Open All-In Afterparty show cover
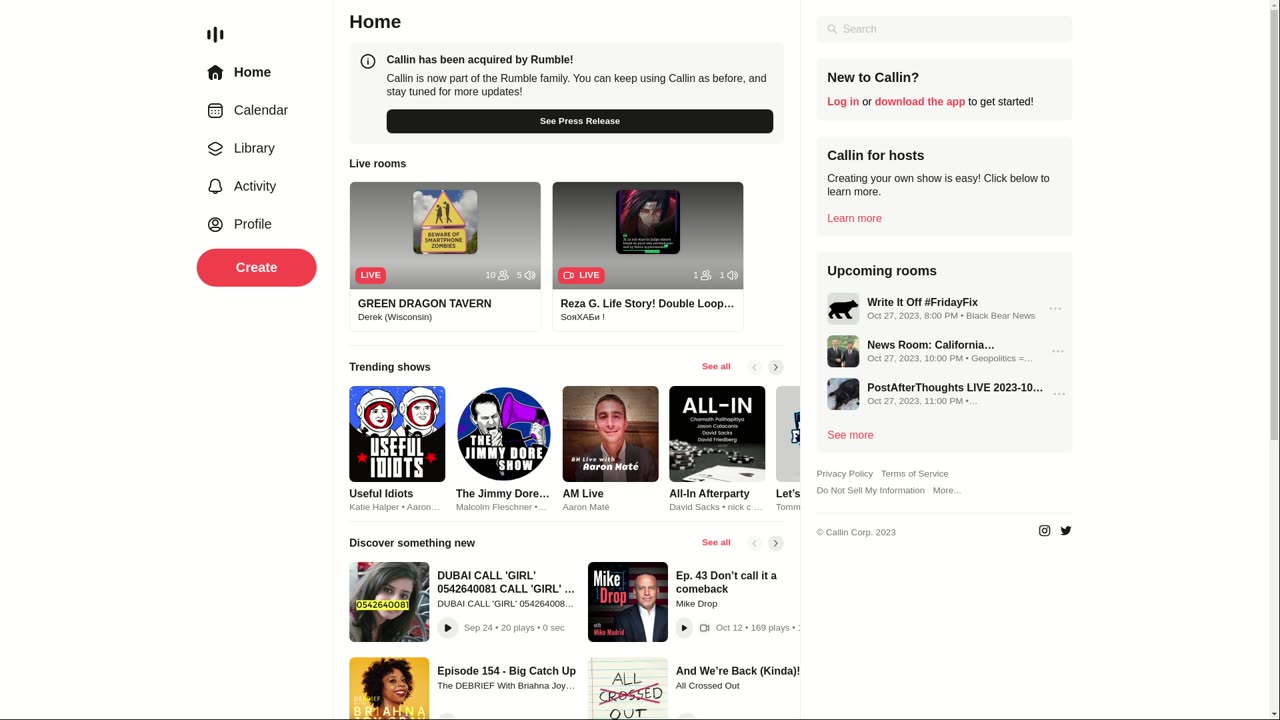Screen dimensions: 1280x720 pyautogui.click(x=717, y=434)
